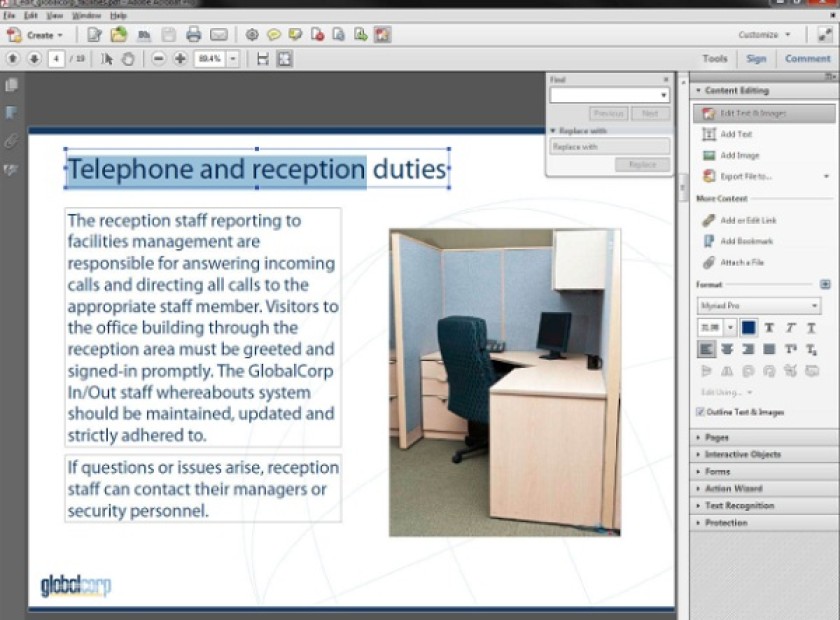The width and height of the screenshot is (840, 620).
Task: Open the Comment pane tab
Action: (x=807, y=58)
